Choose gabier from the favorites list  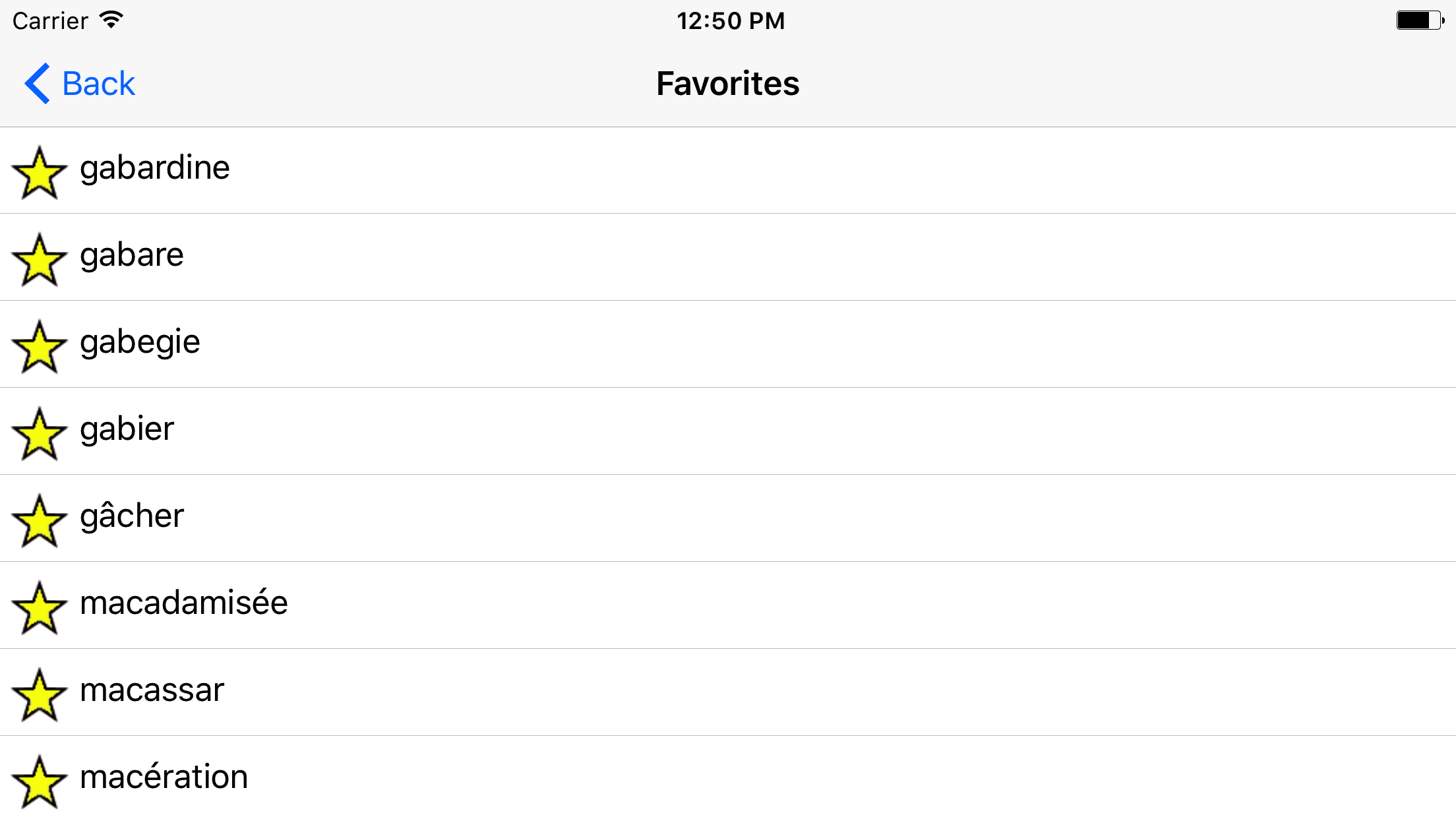tap(127, 429)
